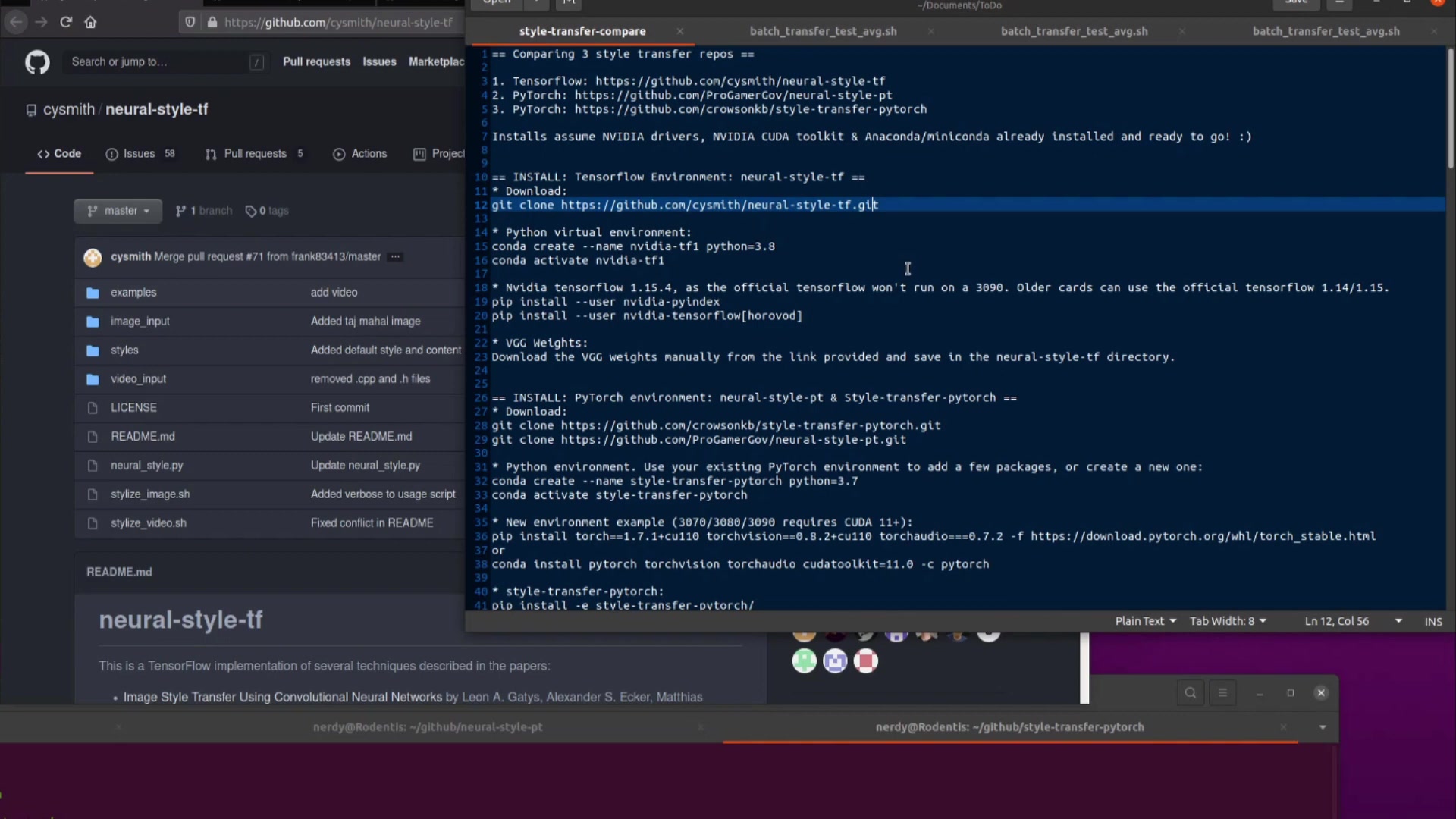Viewport: 1456px width, 819px height.
Task: Click the image_input folder icon
Action: (x=93, y=322)
